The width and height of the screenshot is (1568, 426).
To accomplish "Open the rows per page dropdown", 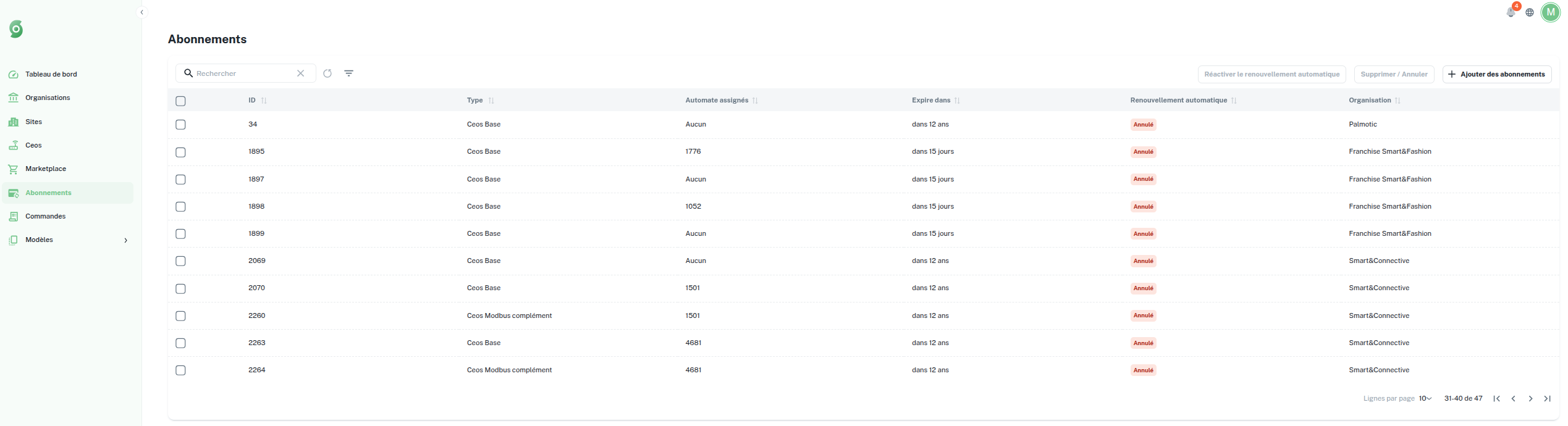I will [1425, 399].
